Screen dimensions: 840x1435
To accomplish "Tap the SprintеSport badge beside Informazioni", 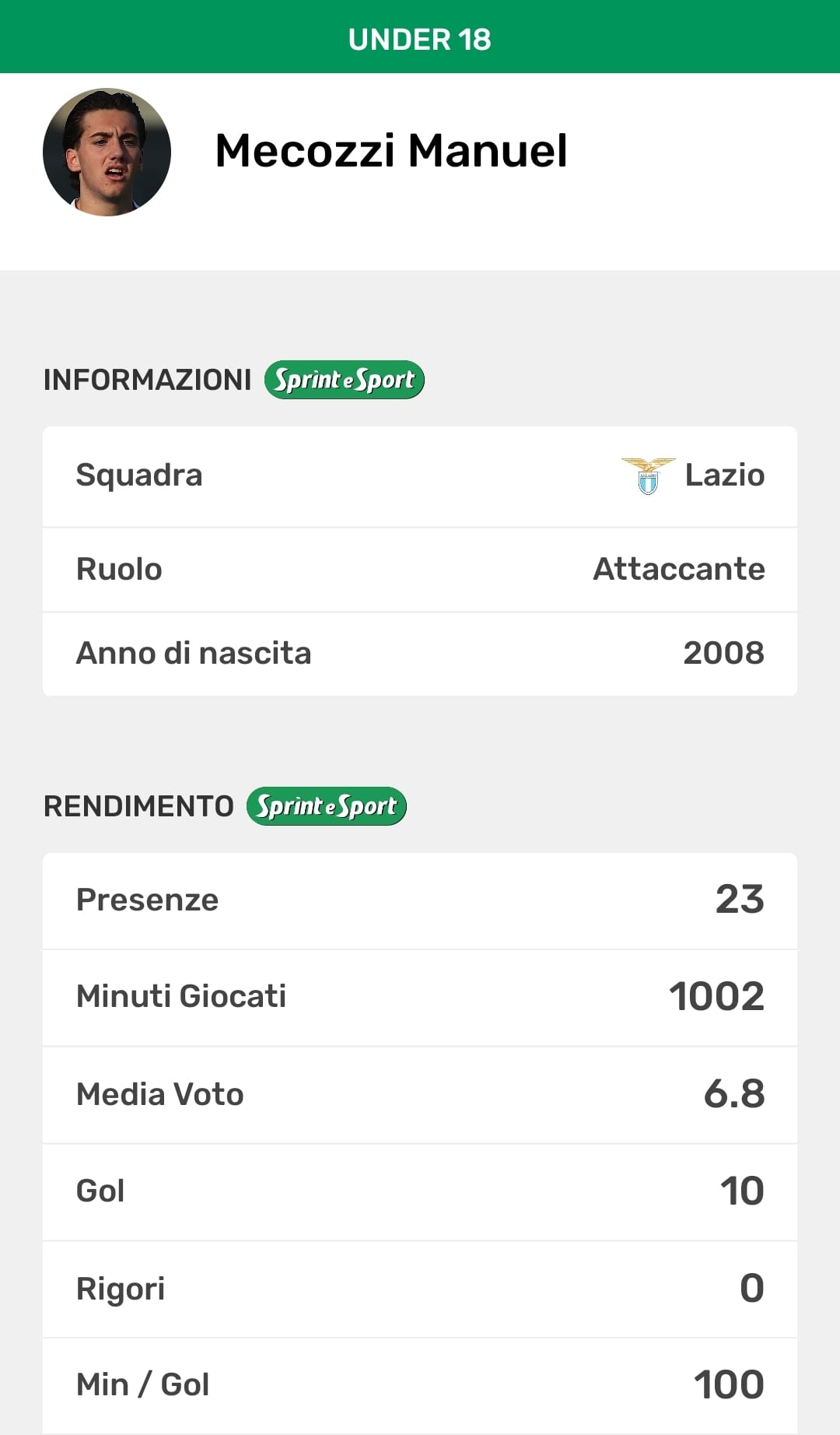I will [344, 380].
